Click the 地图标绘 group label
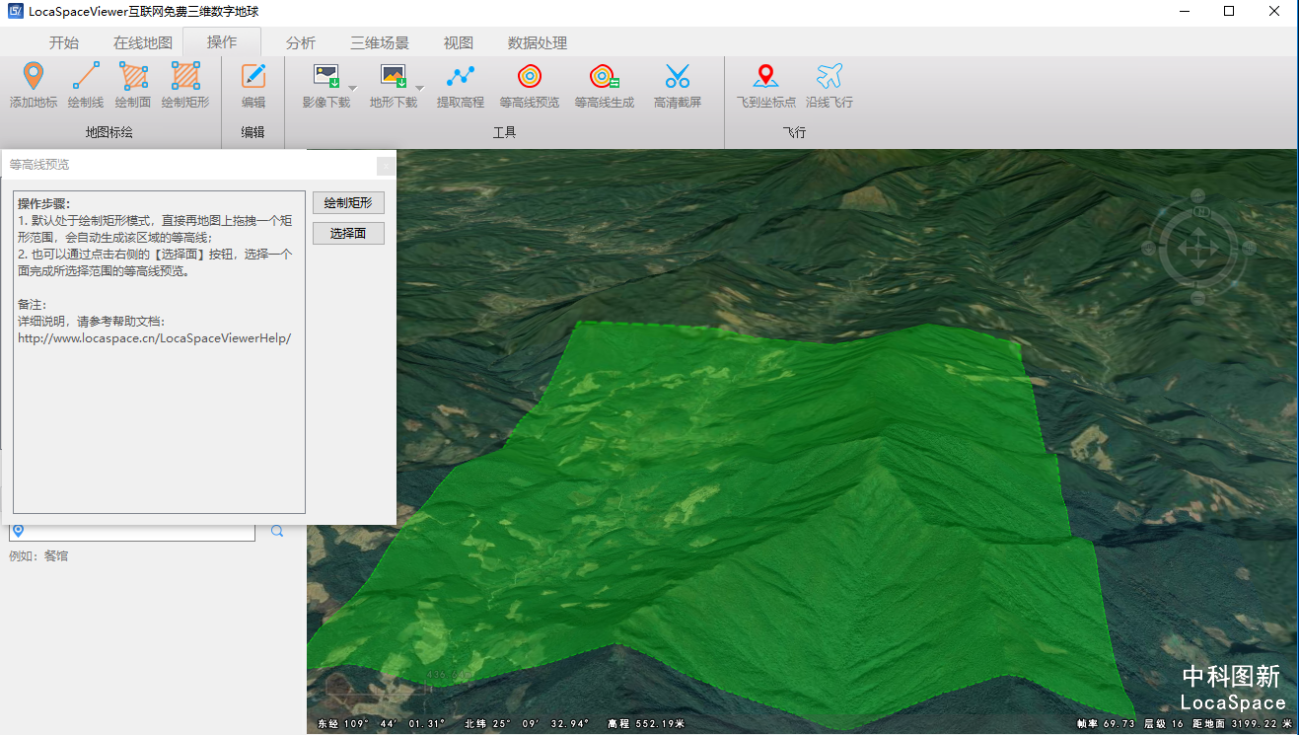This screenshot has width=1299, height=735. click(109, 132)
